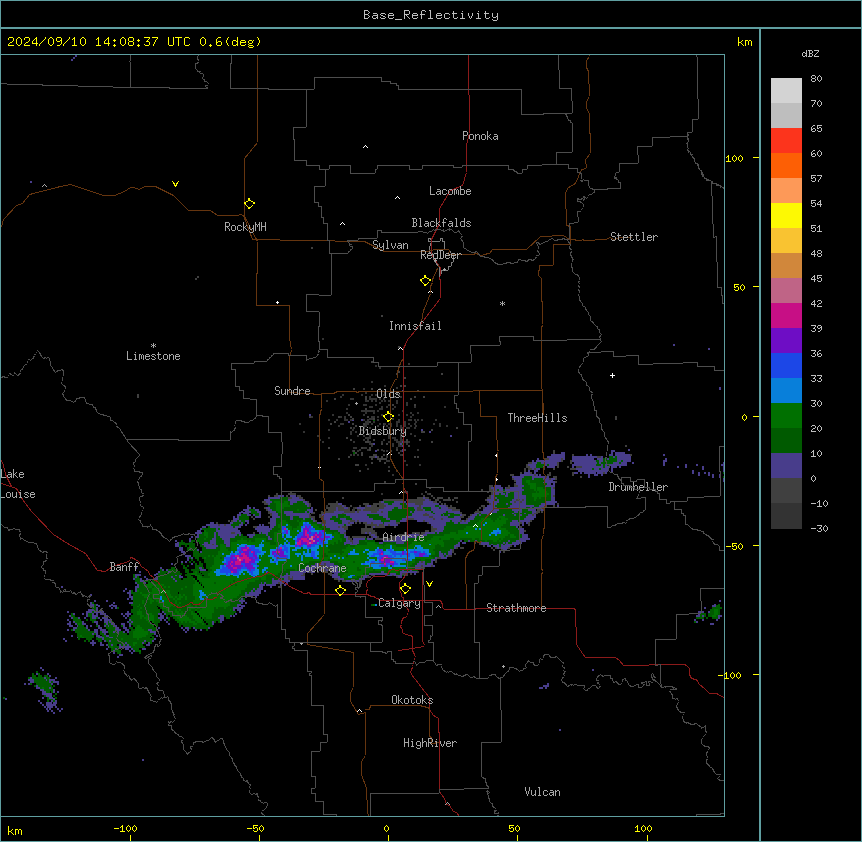Click the -100 tick on bottom km axis
This screenshot has height=842, width=862.
126,828
